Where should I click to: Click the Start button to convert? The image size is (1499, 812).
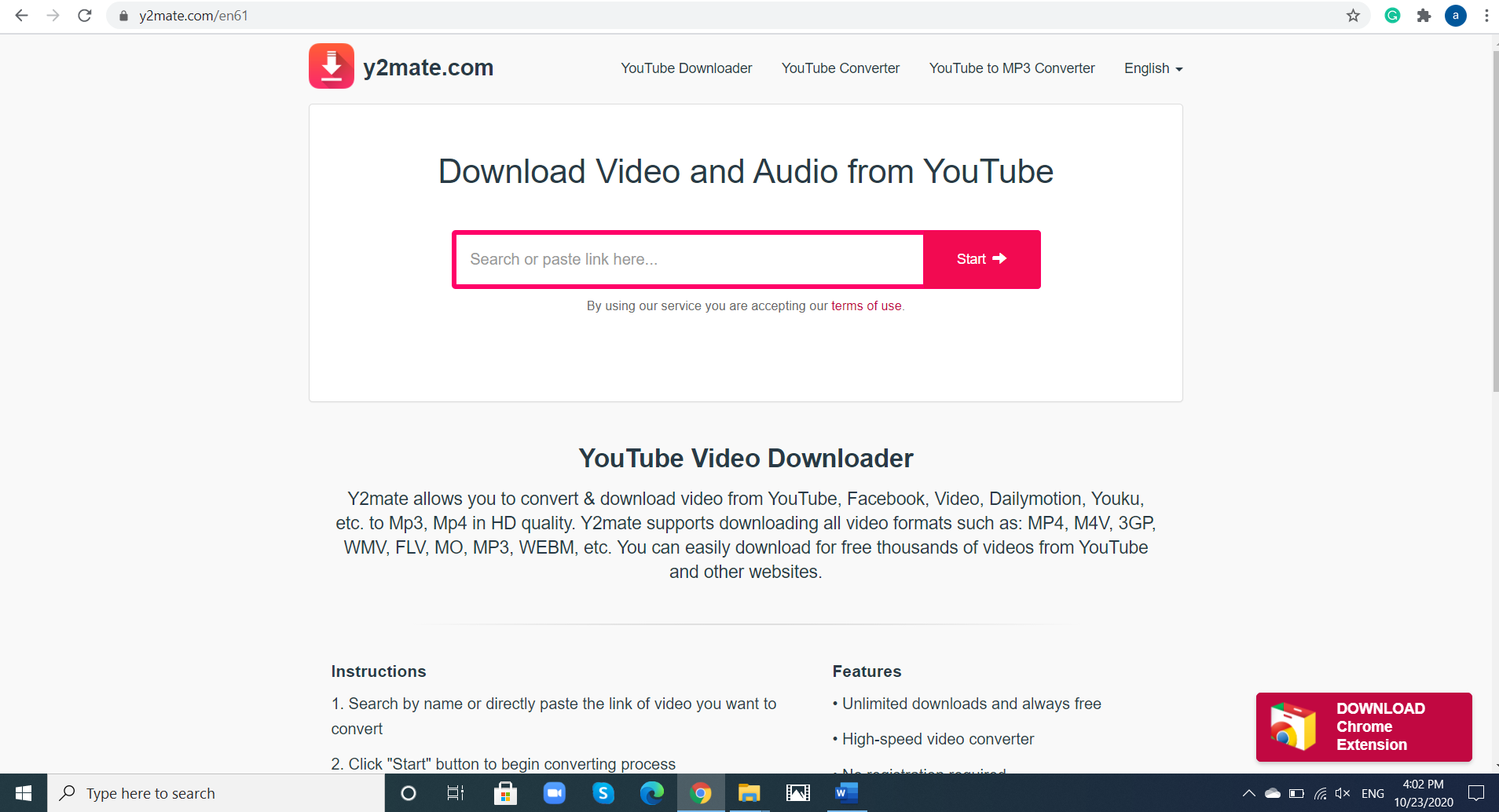(x=982, y=259)
